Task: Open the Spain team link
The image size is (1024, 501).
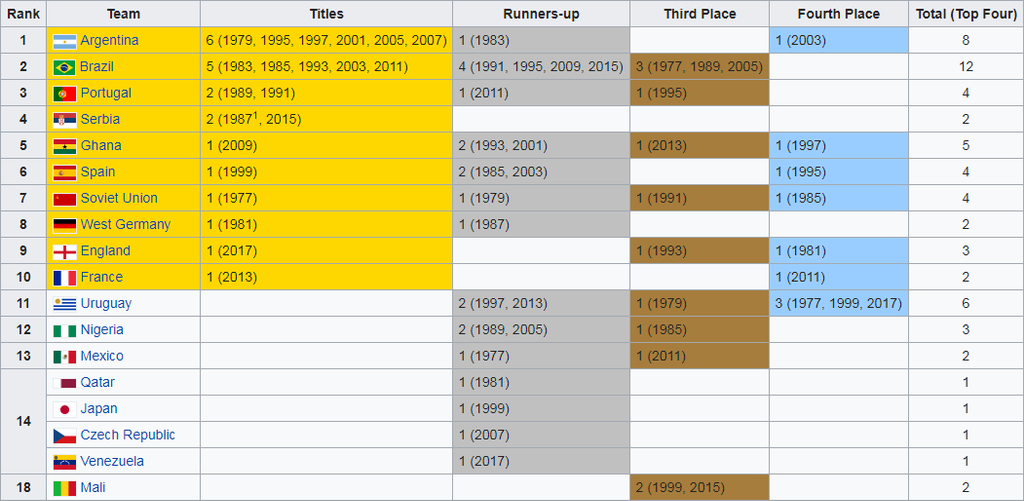Action: [97, 172]
